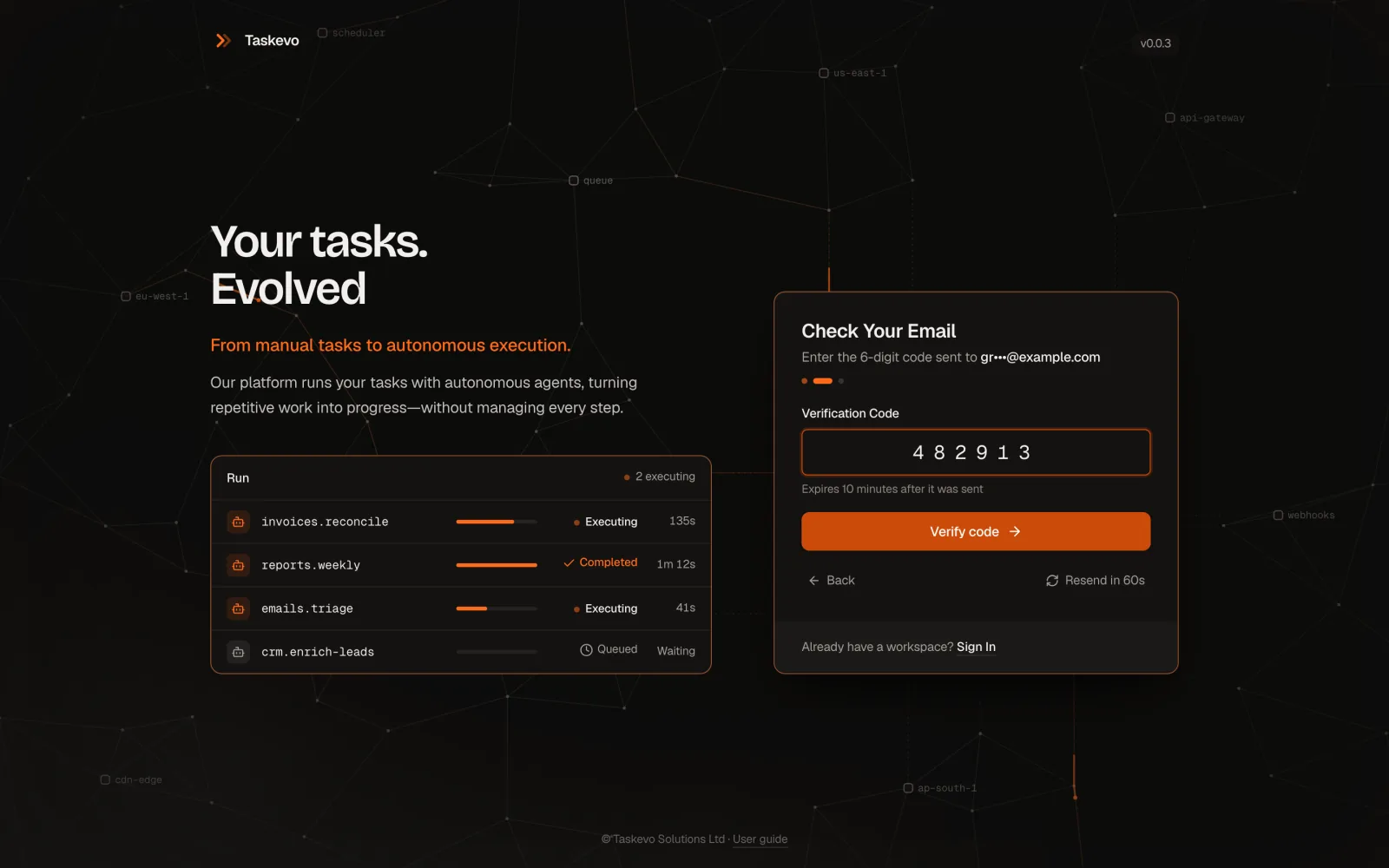Click the 41s duration value
1389x868 pixels.
tap(686, 608)
